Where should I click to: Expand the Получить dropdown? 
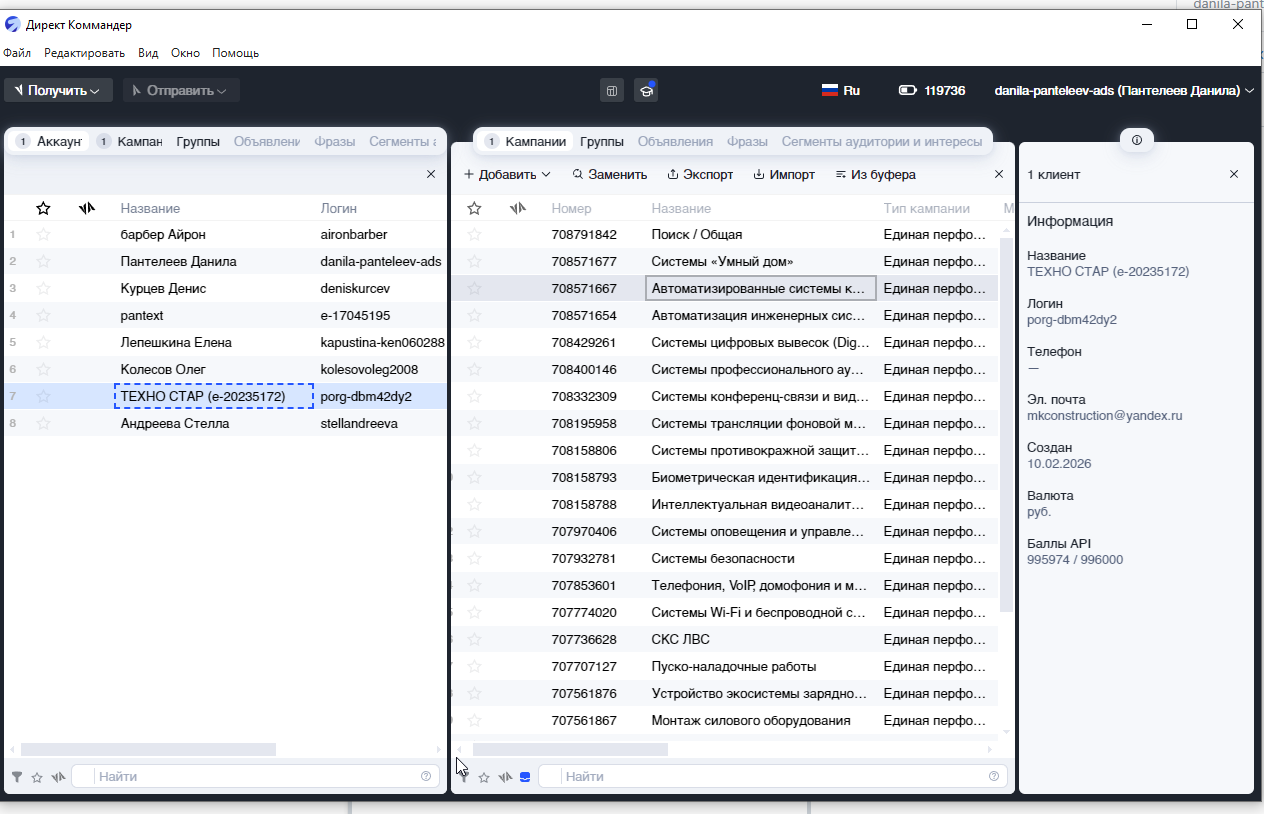tap(58, 91)
